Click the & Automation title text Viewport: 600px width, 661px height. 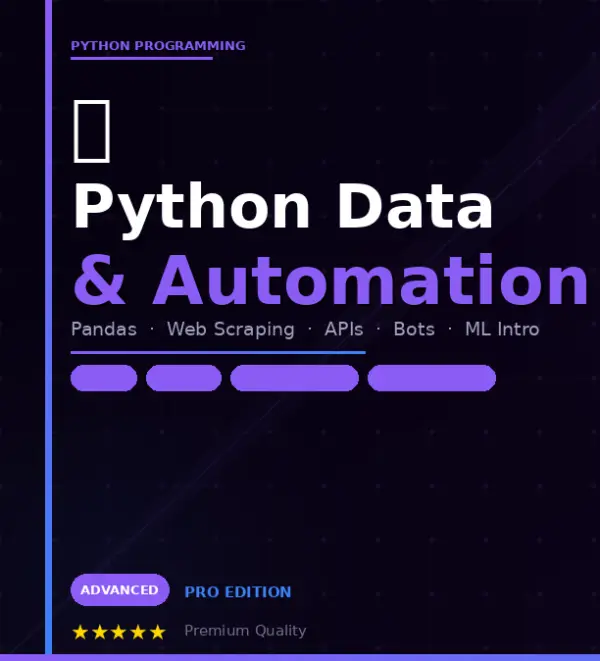330,280
